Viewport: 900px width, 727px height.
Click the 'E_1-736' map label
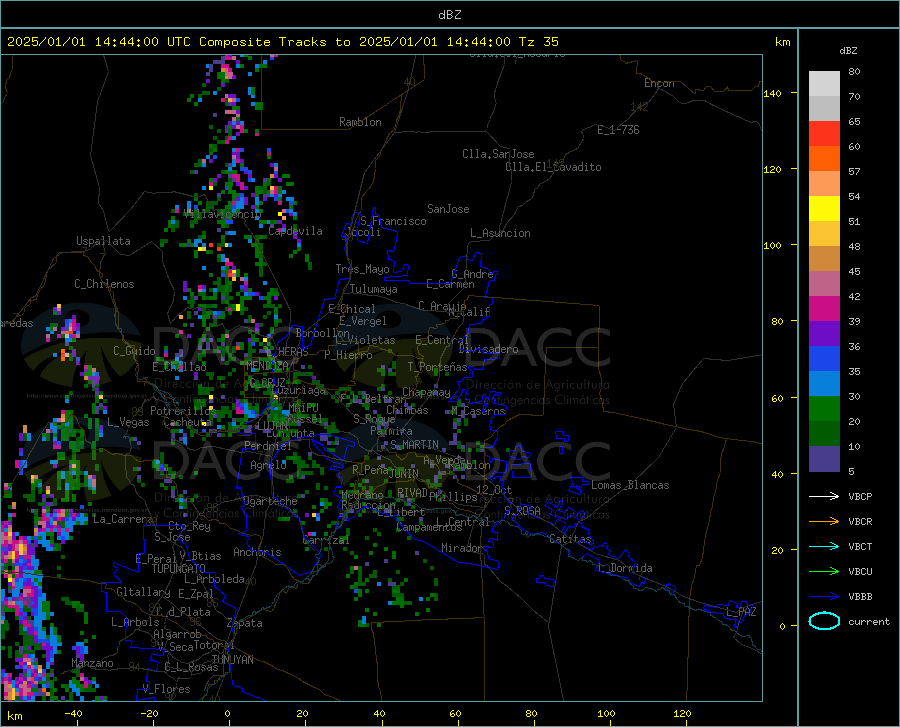618,130
